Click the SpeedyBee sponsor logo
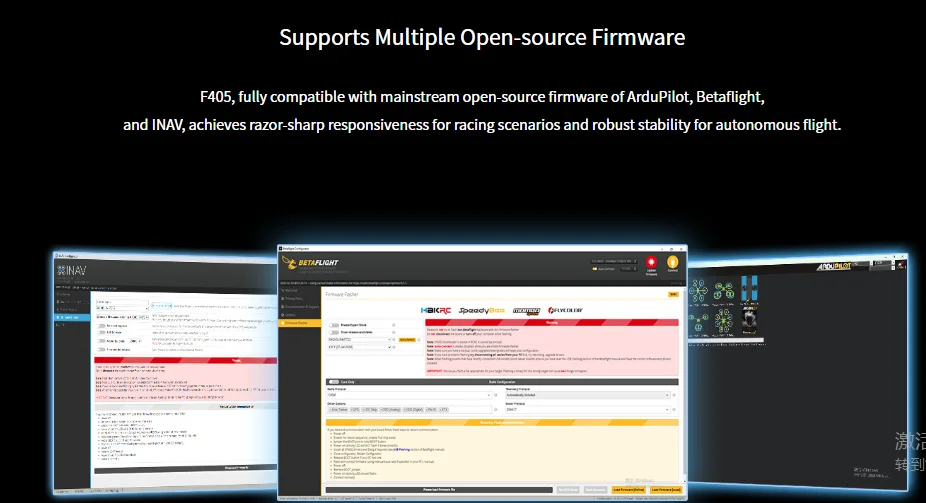 [x=482, y=310]
